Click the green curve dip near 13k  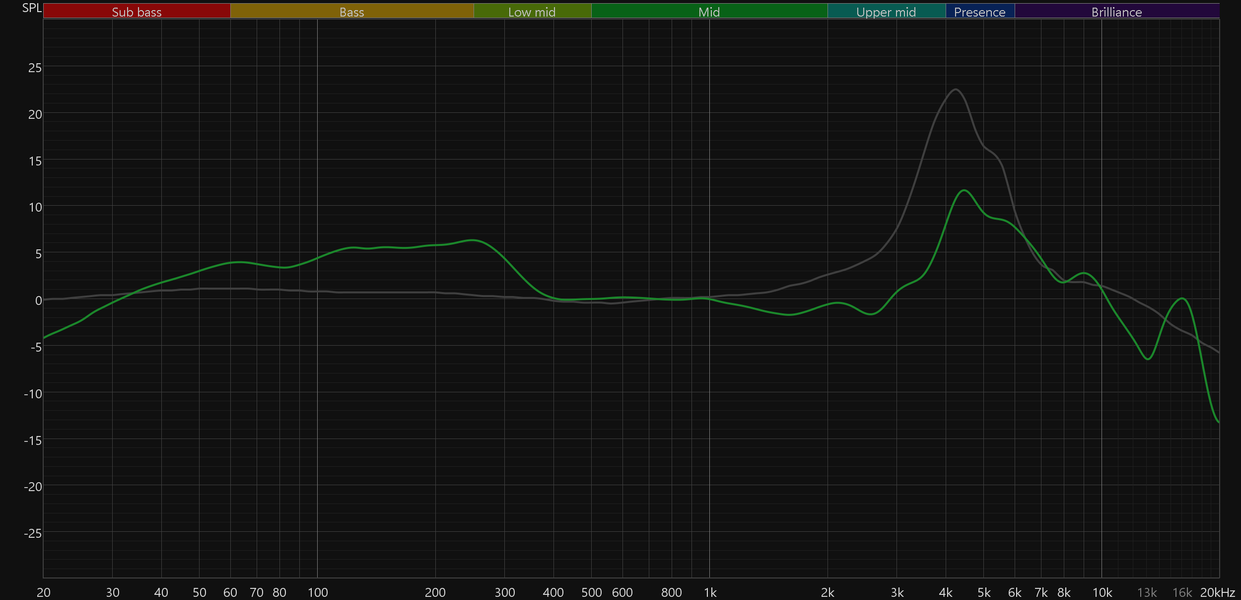(1147, 358)
